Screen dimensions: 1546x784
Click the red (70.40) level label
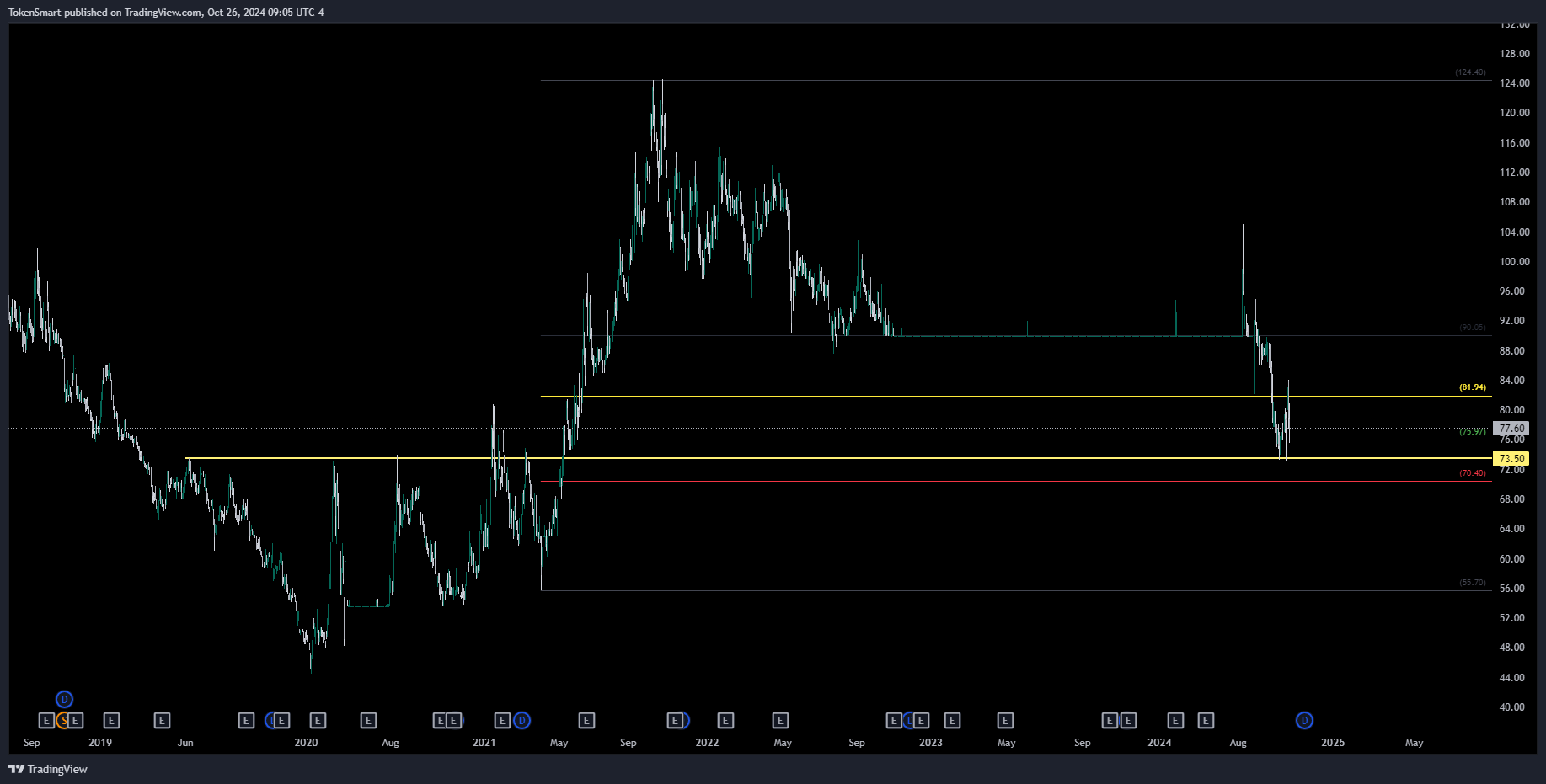tap(1473, 473)
